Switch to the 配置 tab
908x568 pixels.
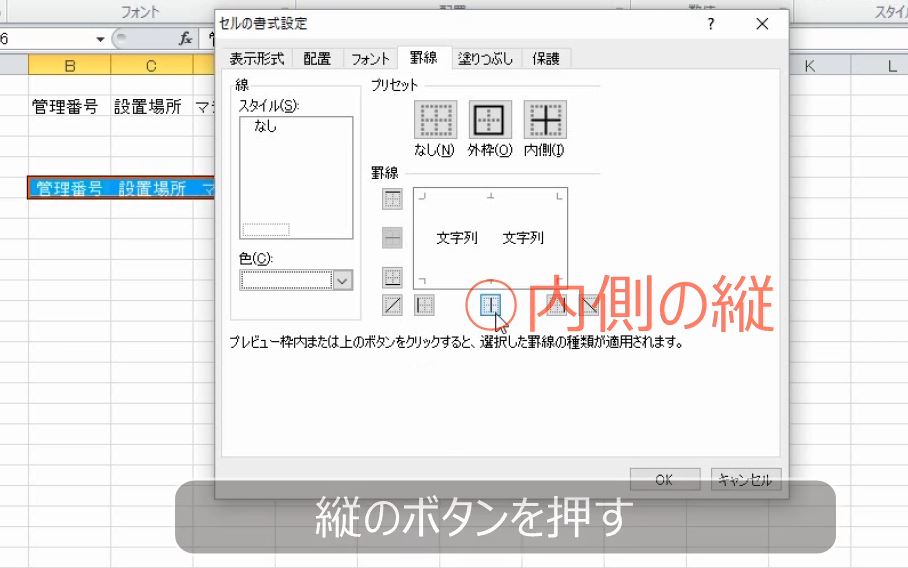coord(317,58)
